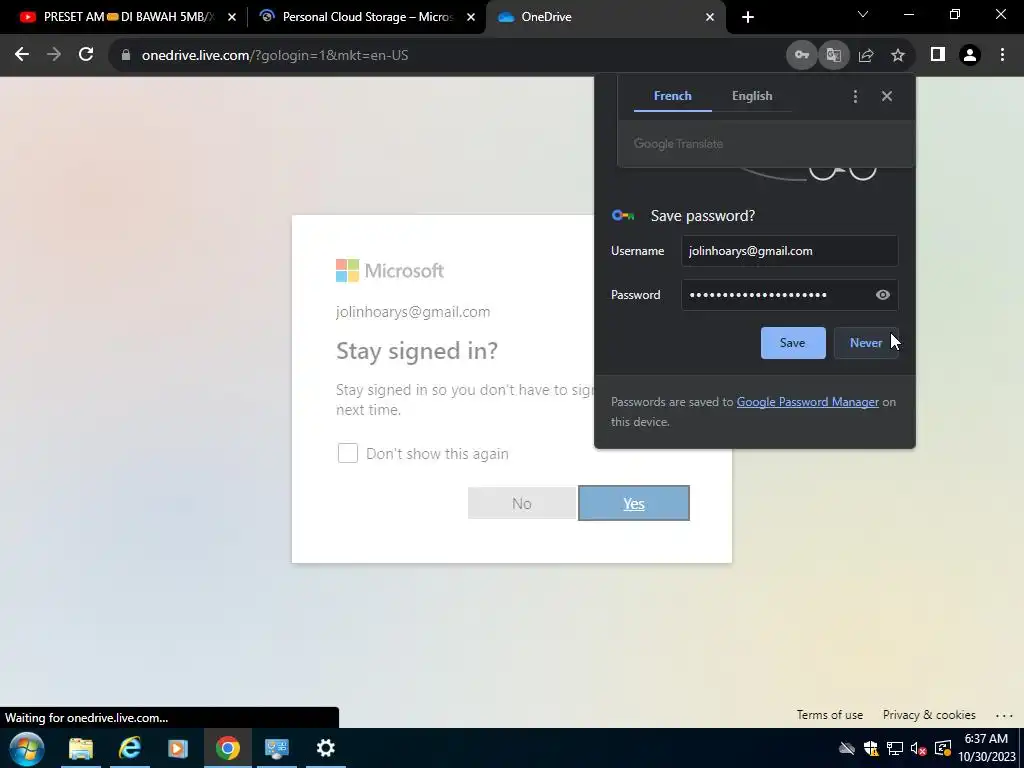Open the password key icon in address bar
The image size is (1024, 768).
801,56
